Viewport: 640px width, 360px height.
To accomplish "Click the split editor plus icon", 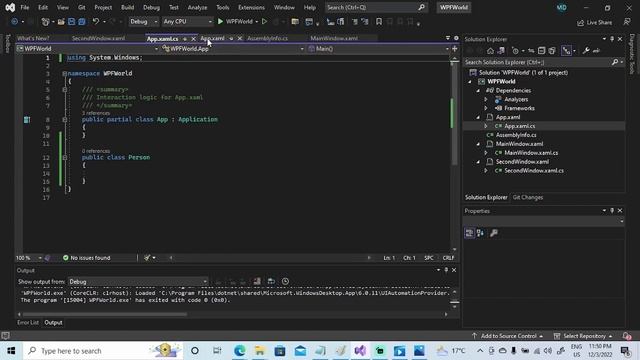I will tap(454, 49).
